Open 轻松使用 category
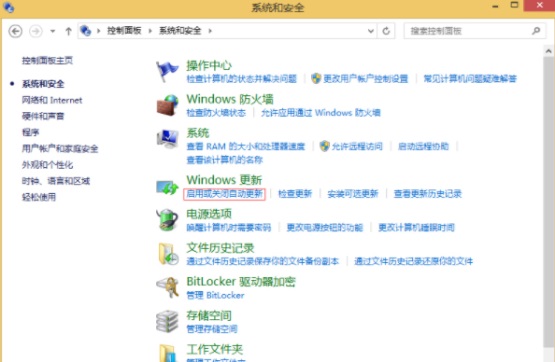 click(x=39, y=197)
